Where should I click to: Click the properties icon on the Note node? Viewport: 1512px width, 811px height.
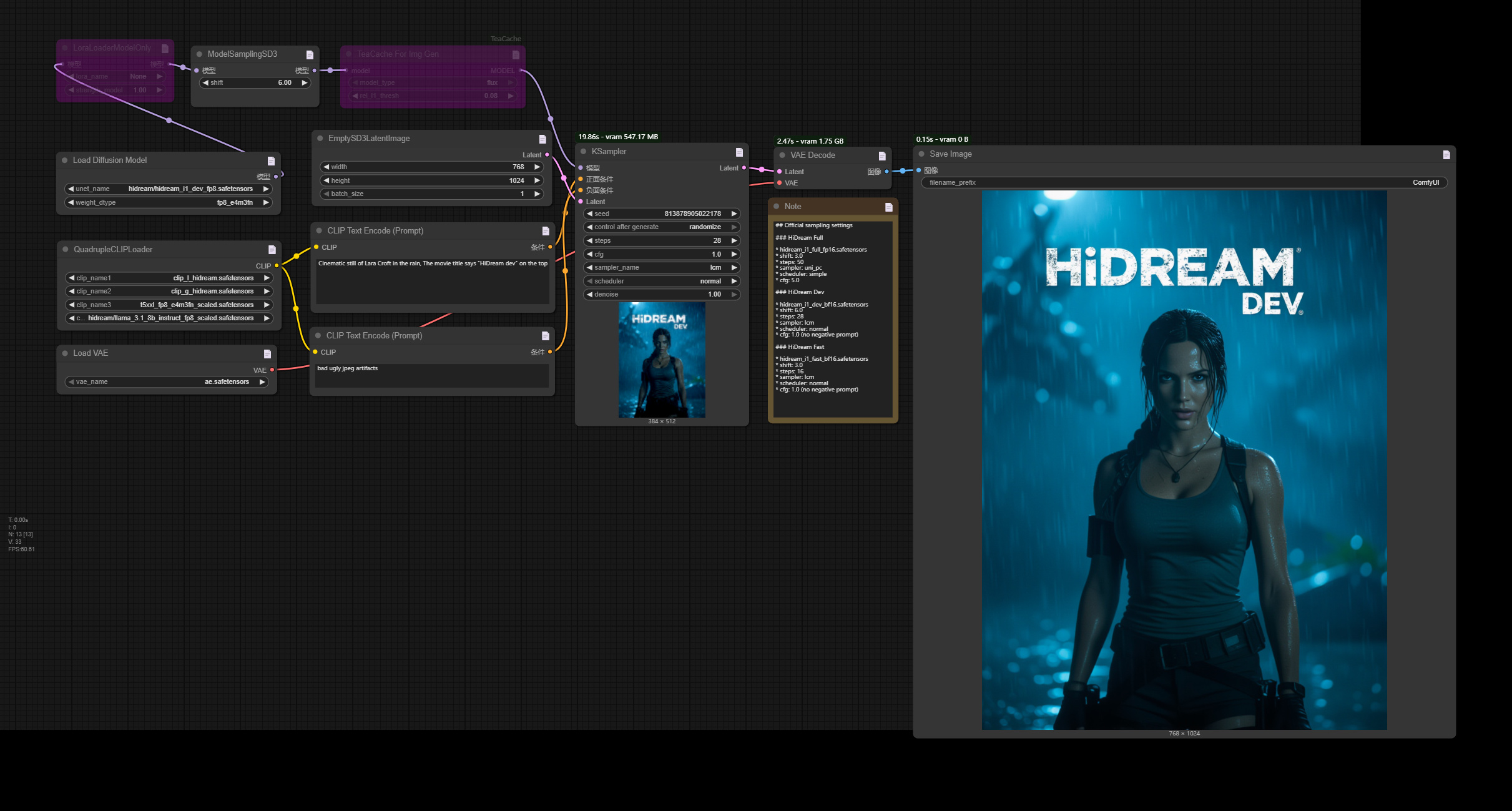pyautogui.click(x=888, y=206)
